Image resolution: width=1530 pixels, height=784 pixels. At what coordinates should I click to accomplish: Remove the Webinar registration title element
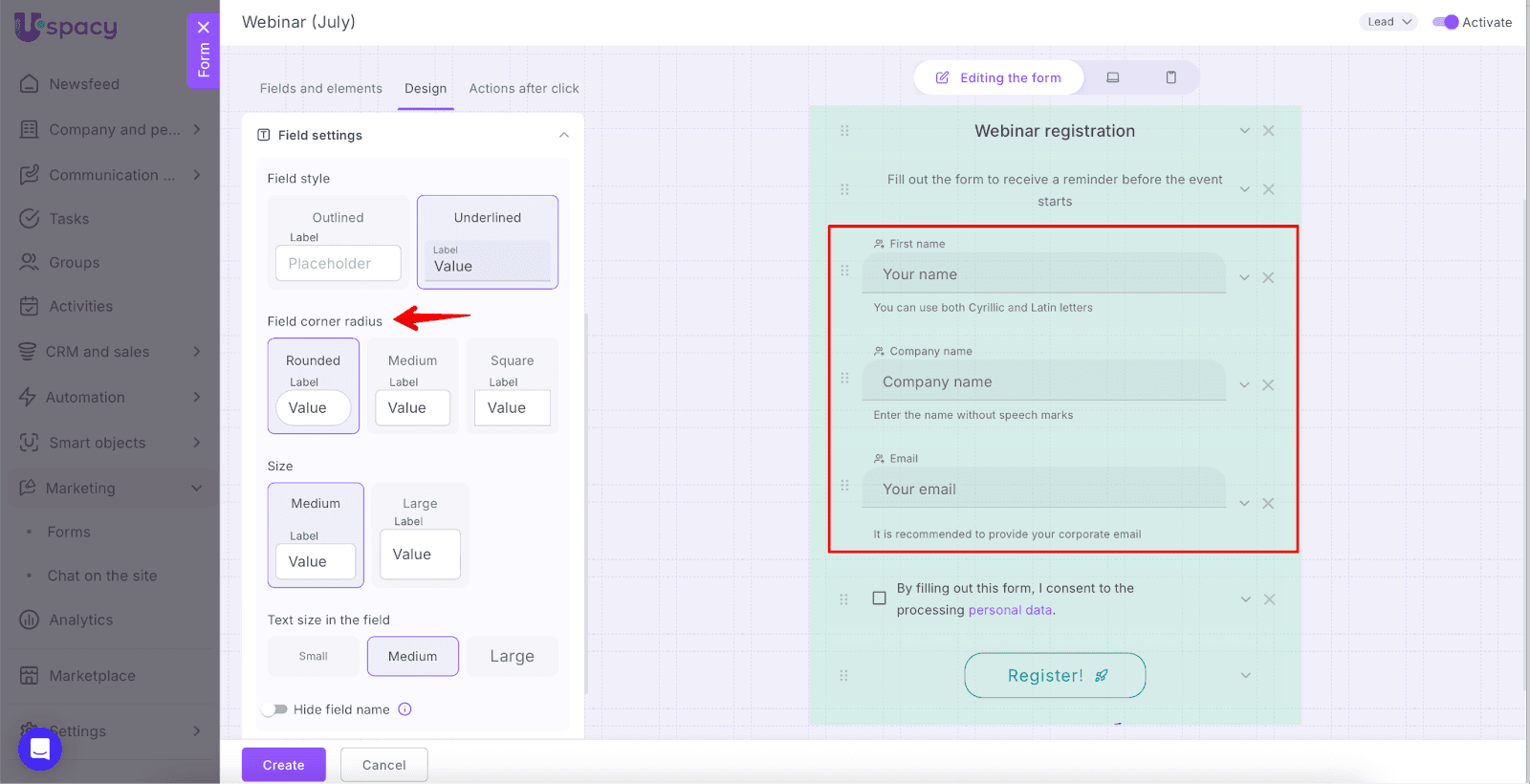click(x=1268, y=131)
